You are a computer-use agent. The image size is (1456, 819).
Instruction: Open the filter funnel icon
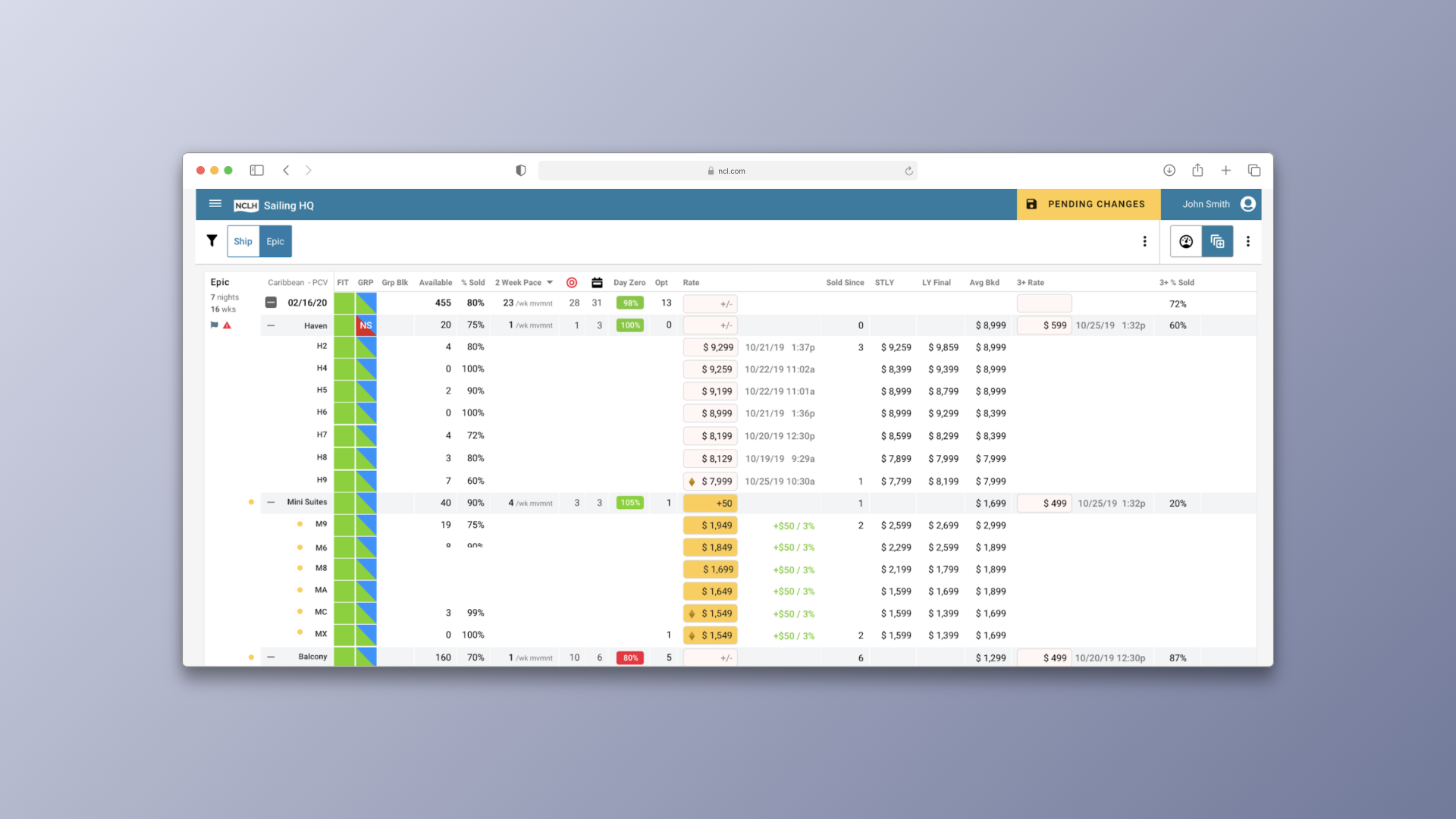pos(212,240)
